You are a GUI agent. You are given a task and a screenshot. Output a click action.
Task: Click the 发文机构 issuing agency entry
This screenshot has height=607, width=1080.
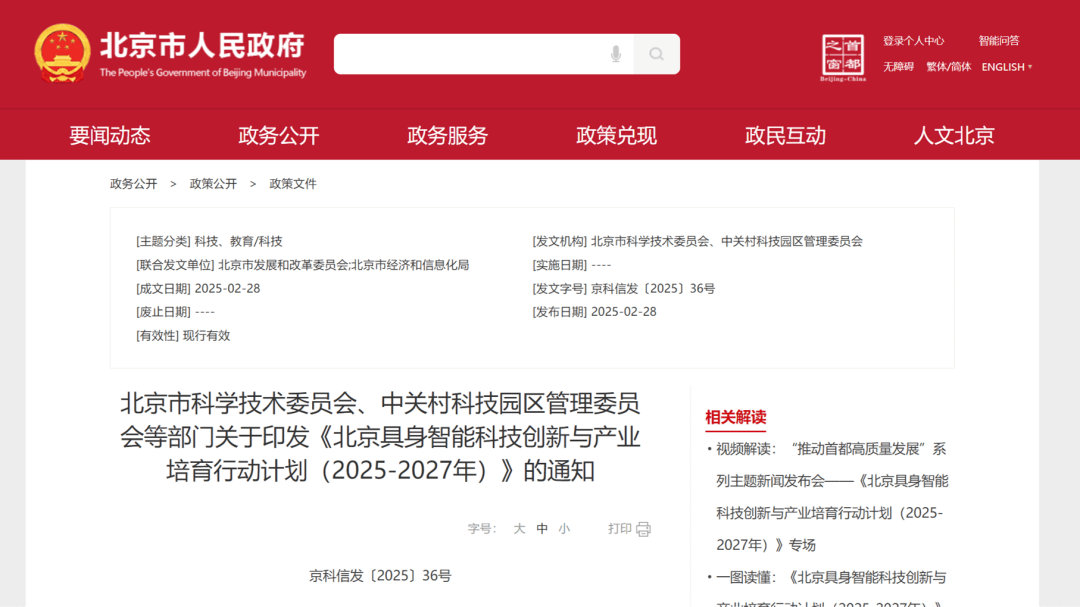pos(697,241)
